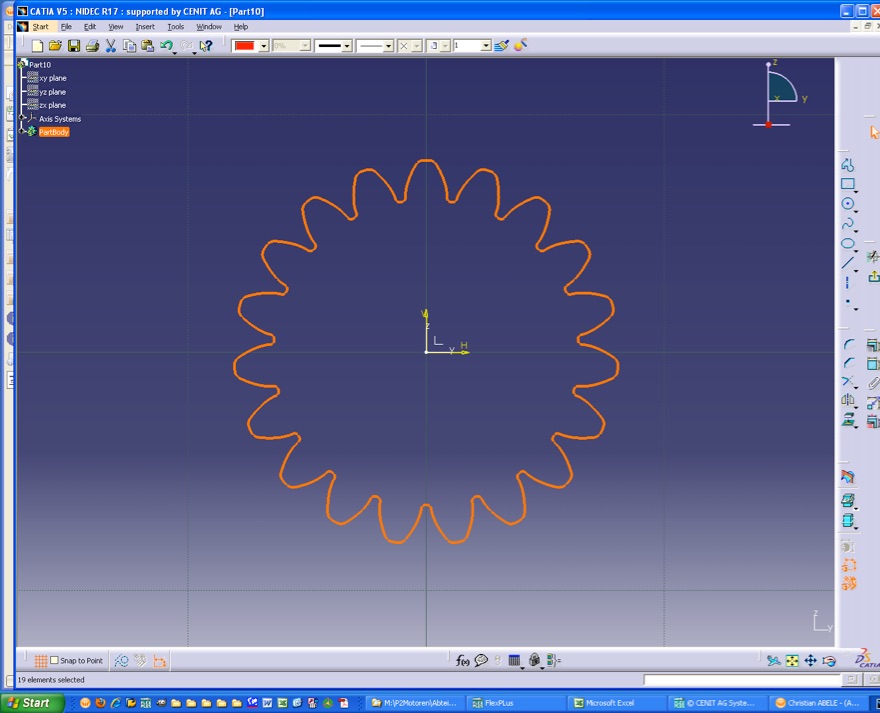Click the Fly mode icon in view toolbar

[774, 661]
